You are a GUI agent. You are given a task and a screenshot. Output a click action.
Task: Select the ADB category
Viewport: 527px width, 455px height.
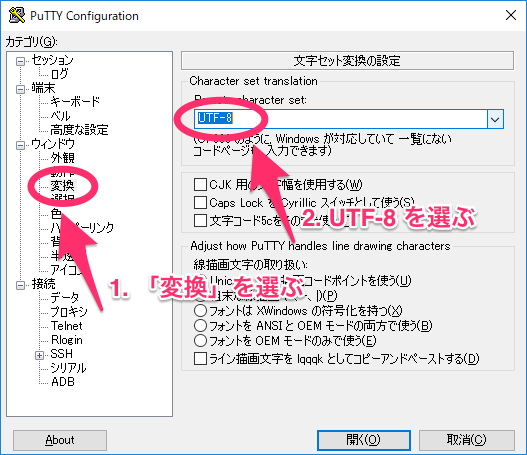click(x=63, y=382)
